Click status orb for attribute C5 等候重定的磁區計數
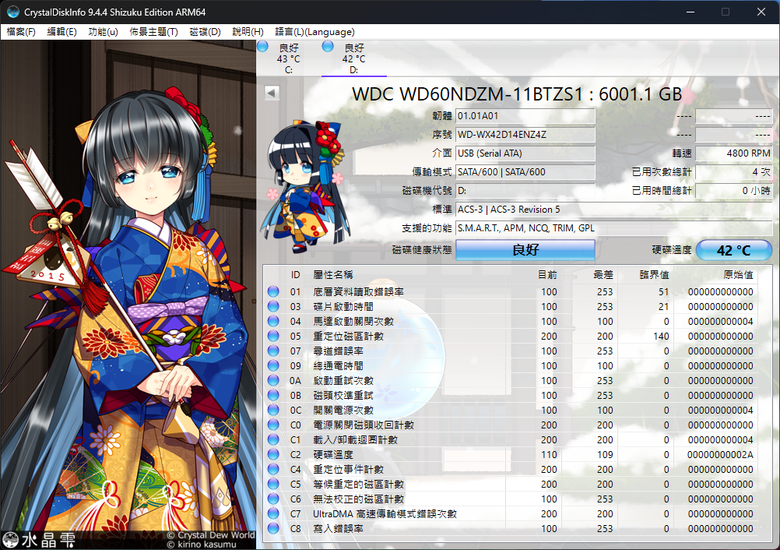Image resolution: width=780 pixels, height=550 pixels. pos(273,484)
